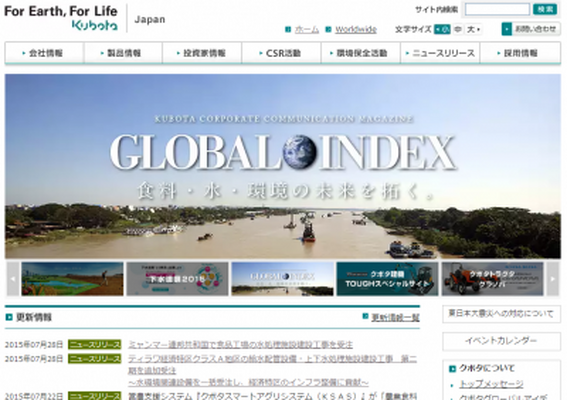Click the Kubota logo
The image size is (567, 400).
95,25
